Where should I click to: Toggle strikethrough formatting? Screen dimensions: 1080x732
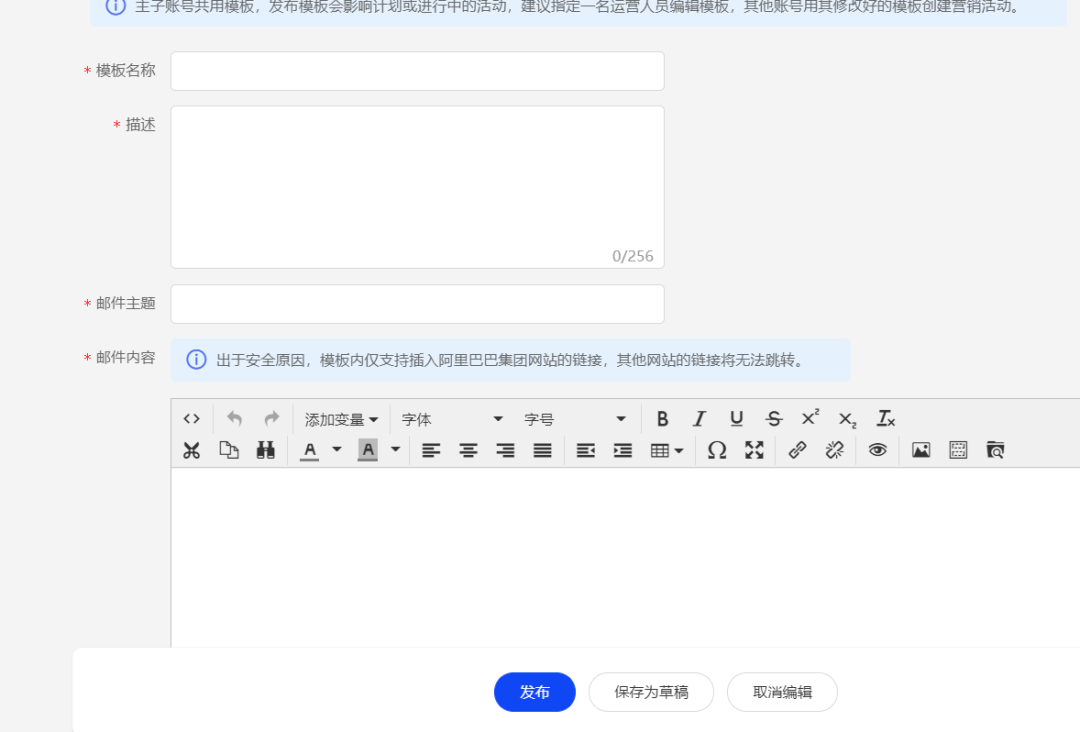[773, 418]
